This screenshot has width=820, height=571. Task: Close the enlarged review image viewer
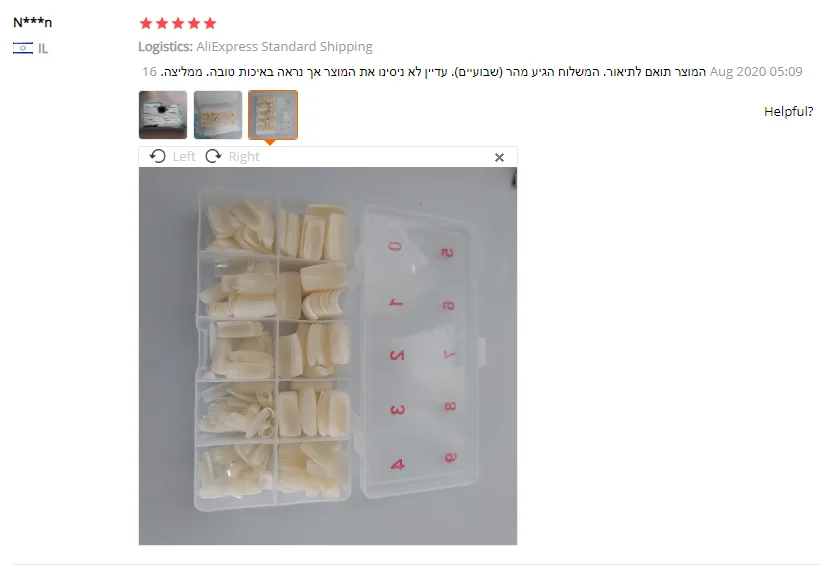click(499, 157)
